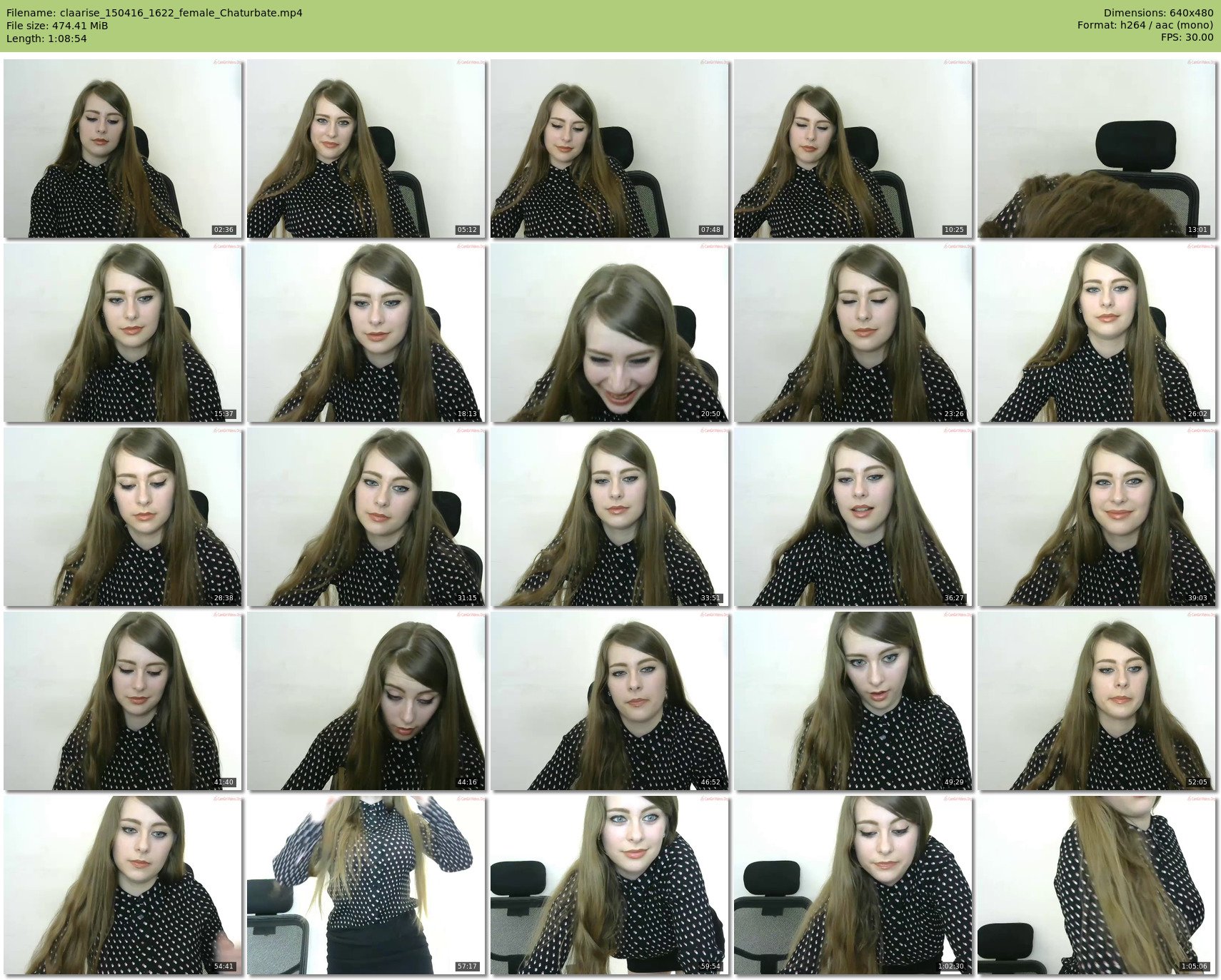This screenshot has width=1221, height=980.
Task: Select the thumbnail timestamped 15:37
Action: coord(123,333)
